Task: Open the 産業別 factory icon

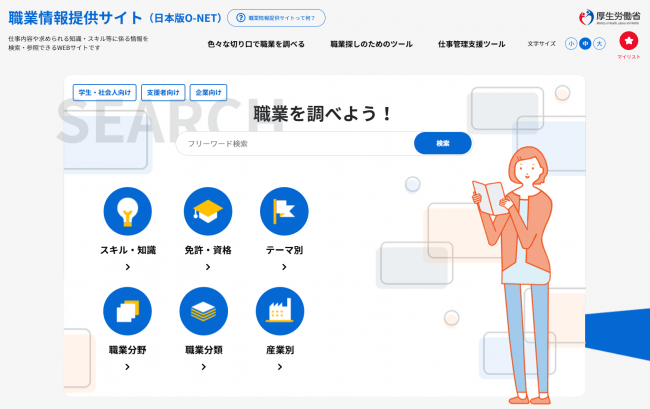Action: [x=280, y=311]
